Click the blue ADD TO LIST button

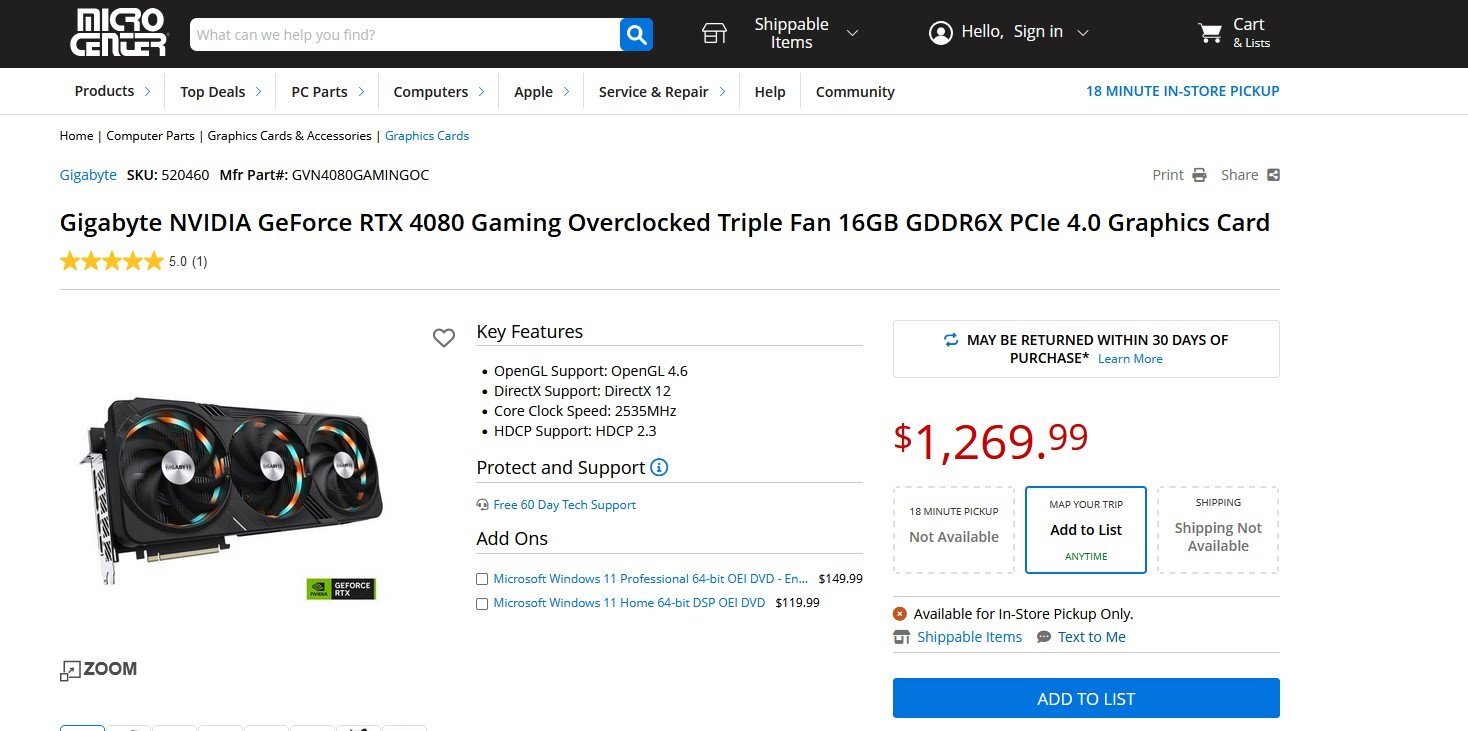1086,698
